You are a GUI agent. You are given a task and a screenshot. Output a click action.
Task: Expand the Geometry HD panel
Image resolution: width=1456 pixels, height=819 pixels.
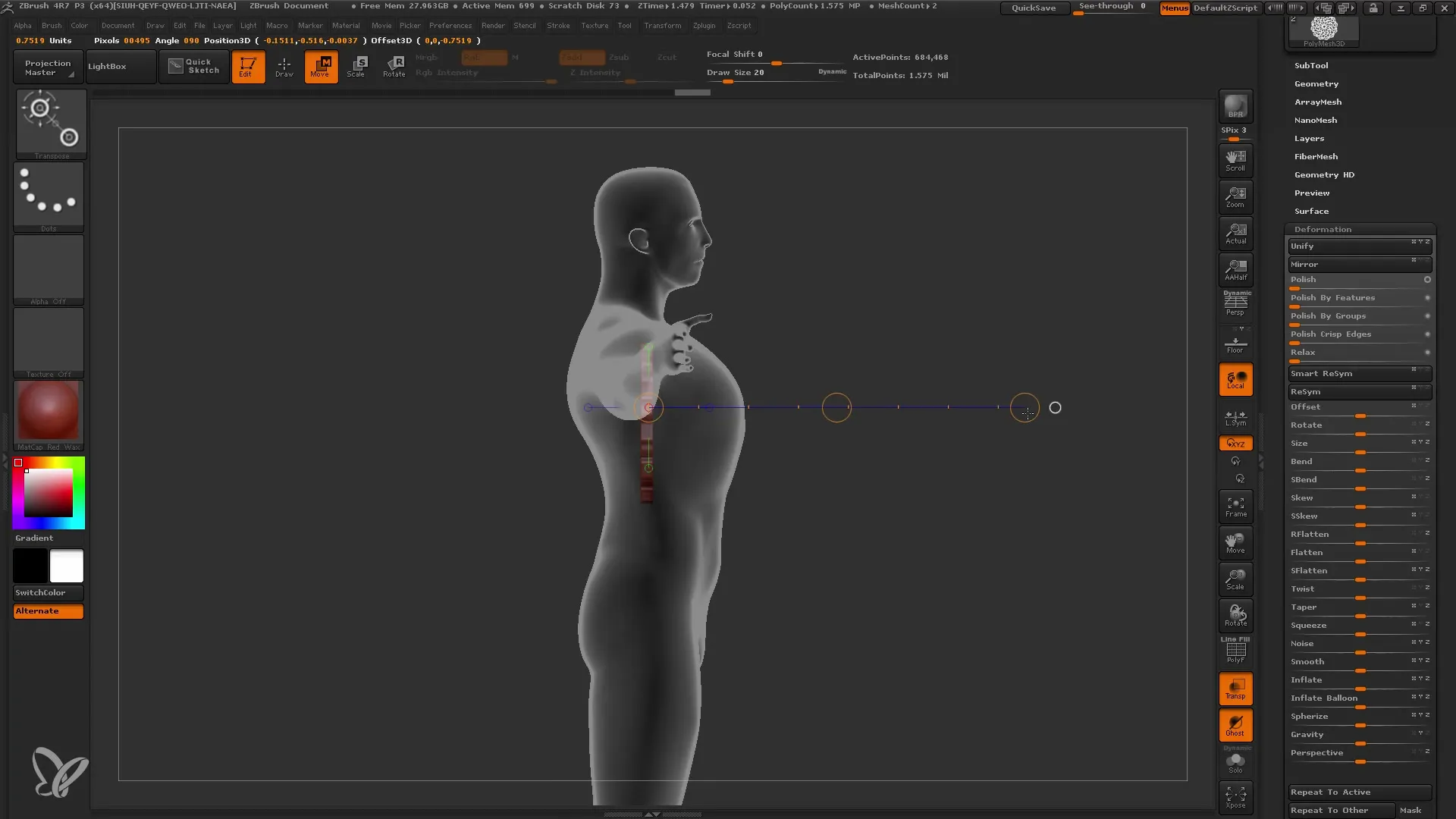pos(1324,174)
